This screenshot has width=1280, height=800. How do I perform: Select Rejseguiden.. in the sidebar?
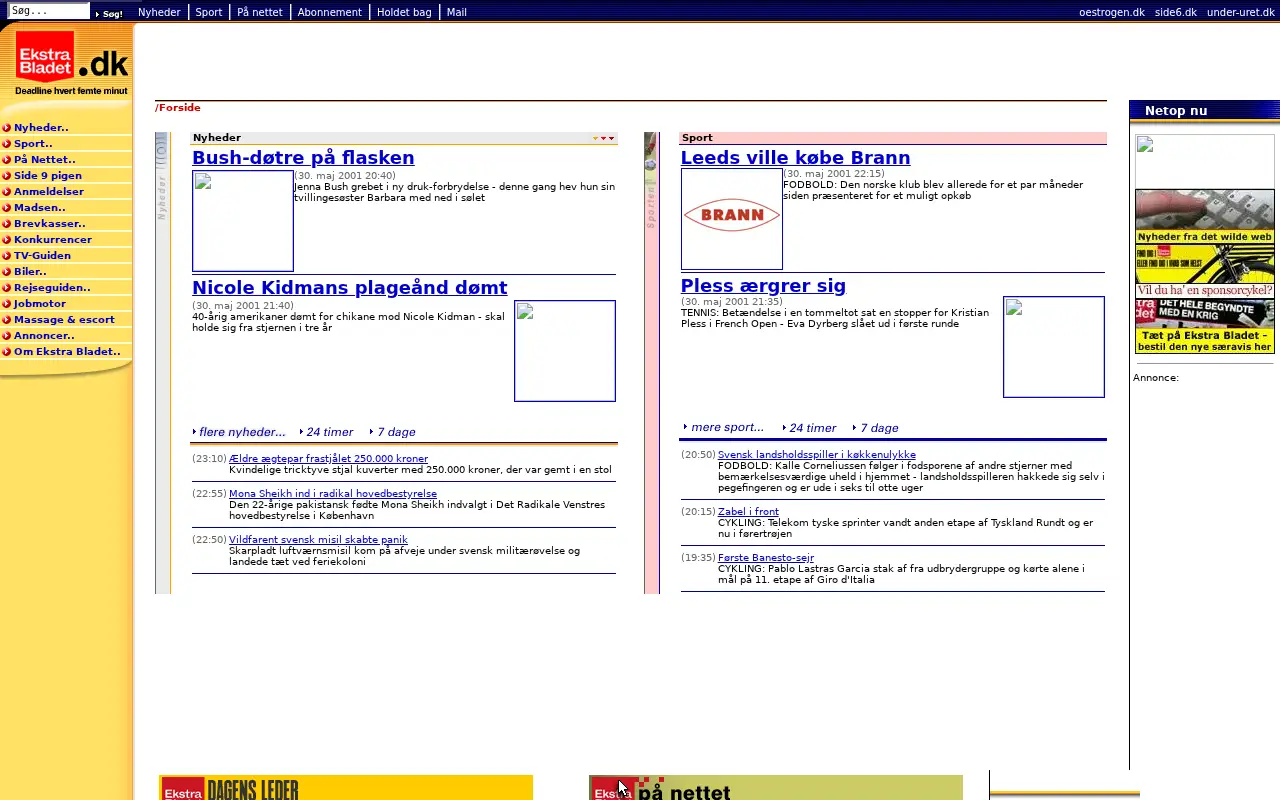[x=52, y=287]
